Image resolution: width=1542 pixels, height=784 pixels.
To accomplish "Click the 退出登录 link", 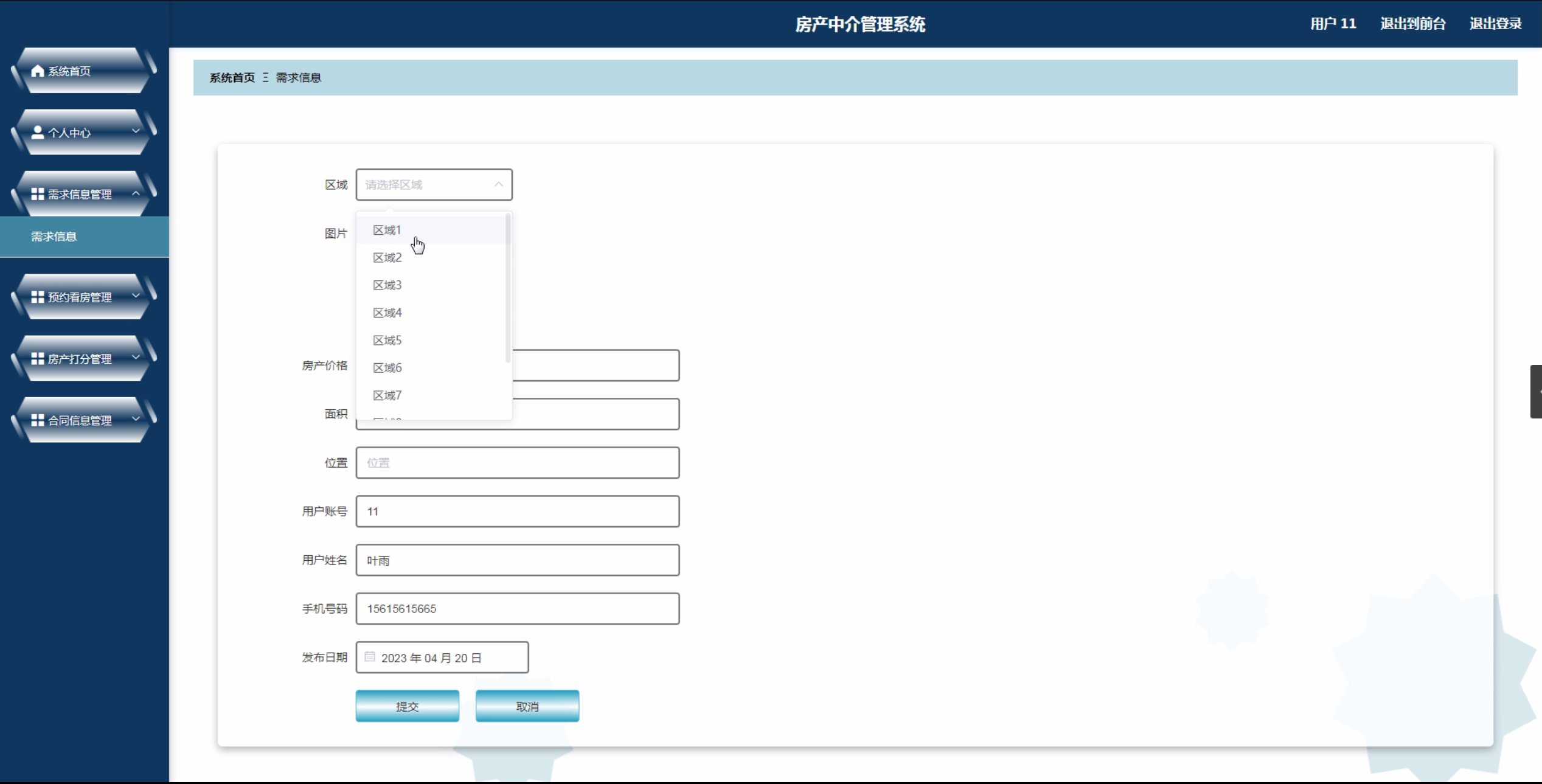I will (1495, 24).
